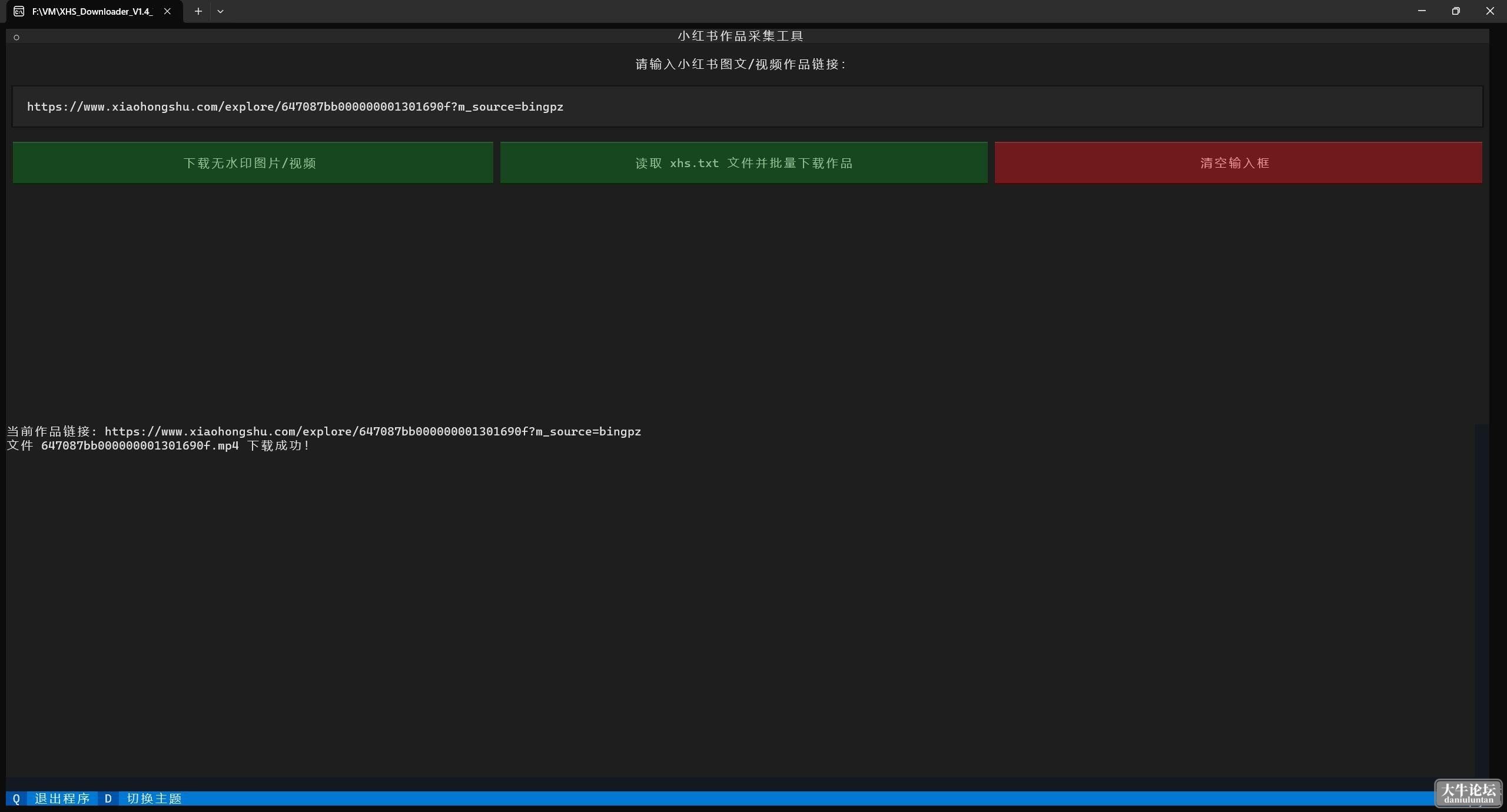Click the 小红书作品采集工具 header title
The image size is (1507, 812).
tap(740, 36)
